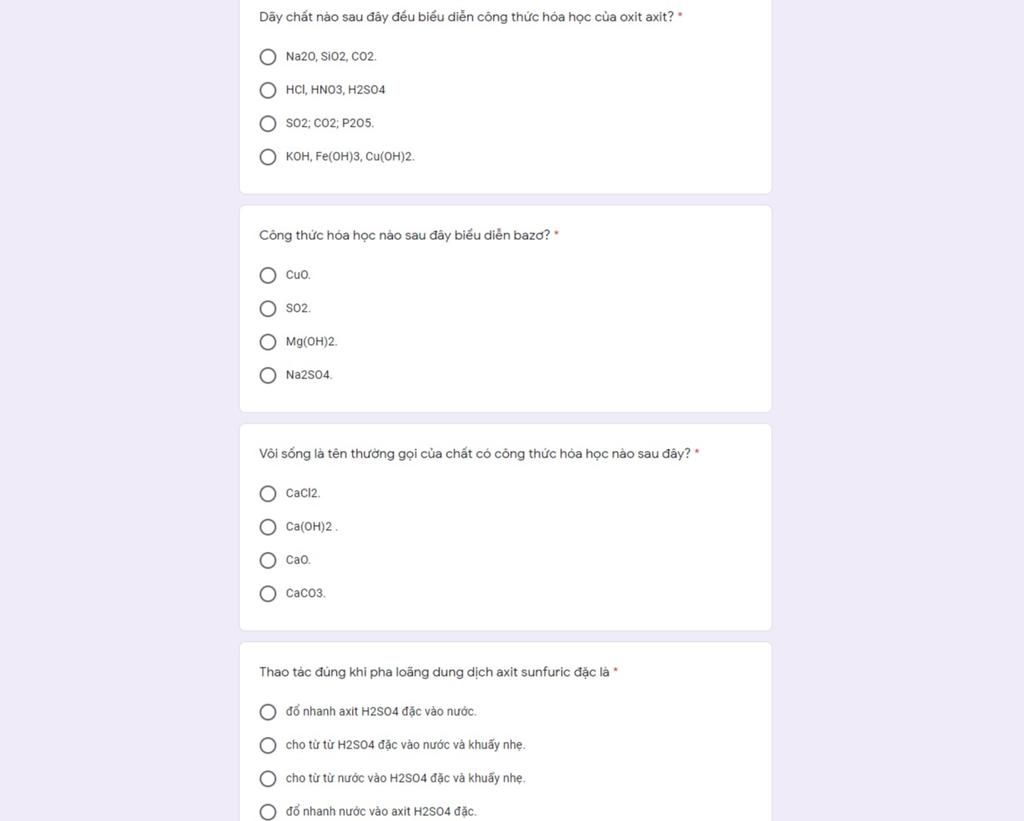Choose CaCl2 for the vôi sống question
1024x821 pixels.
tap(268, 494)
